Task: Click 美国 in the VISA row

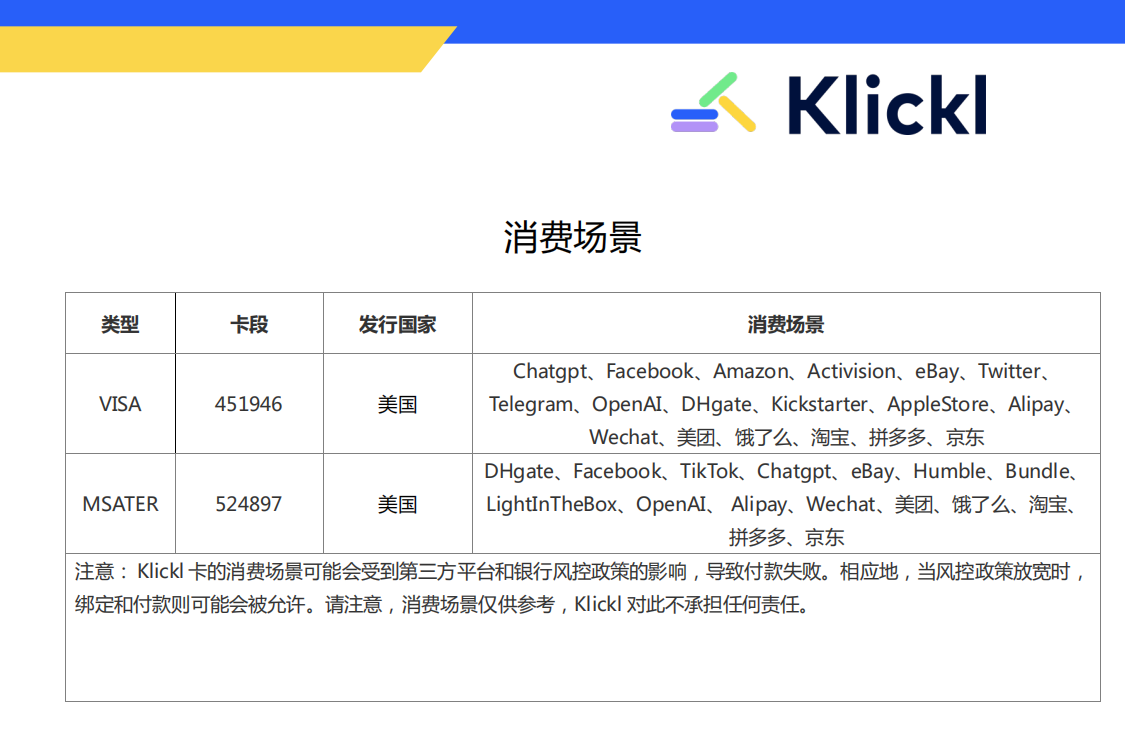Action: 397,404
